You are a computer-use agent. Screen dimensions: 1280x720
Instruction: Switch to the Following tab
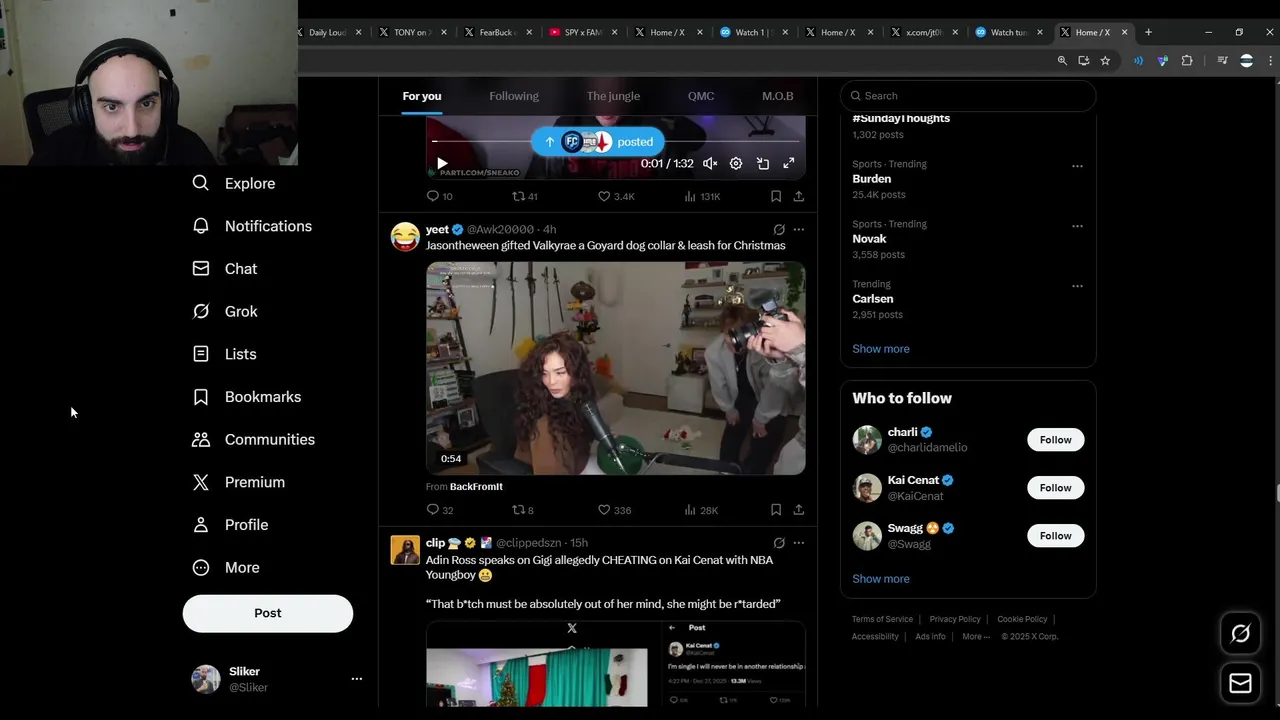click(514, 96)
